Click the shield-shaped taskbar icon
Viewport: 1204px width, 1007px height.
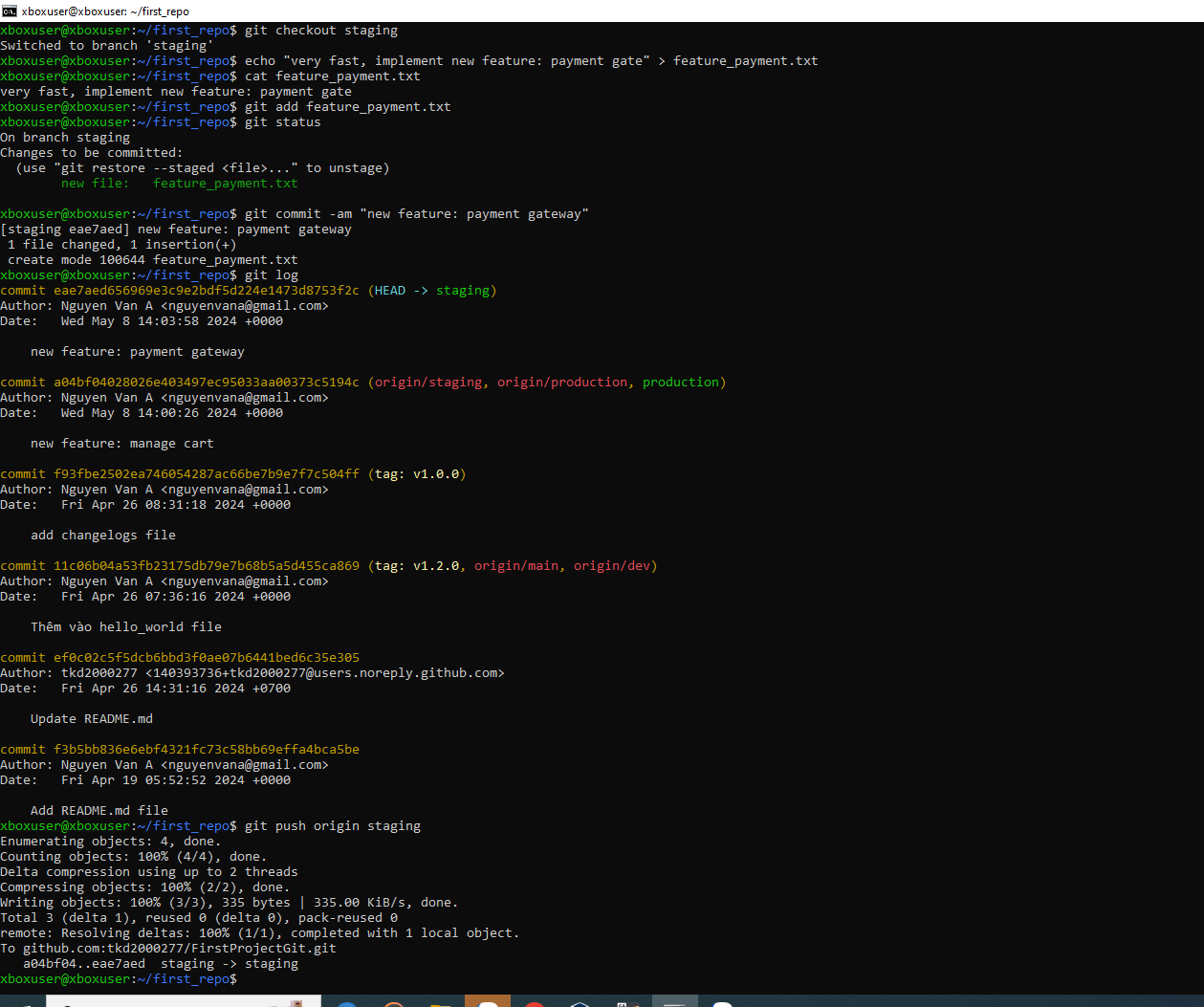coord(580,1001)
